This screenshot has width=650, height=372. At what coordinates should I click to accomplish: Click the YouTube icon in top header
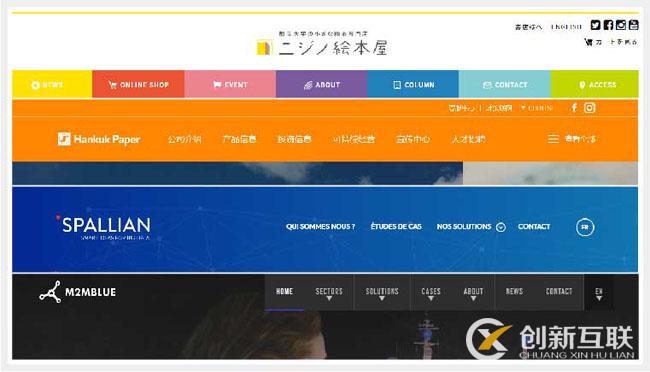pos(633,25)
